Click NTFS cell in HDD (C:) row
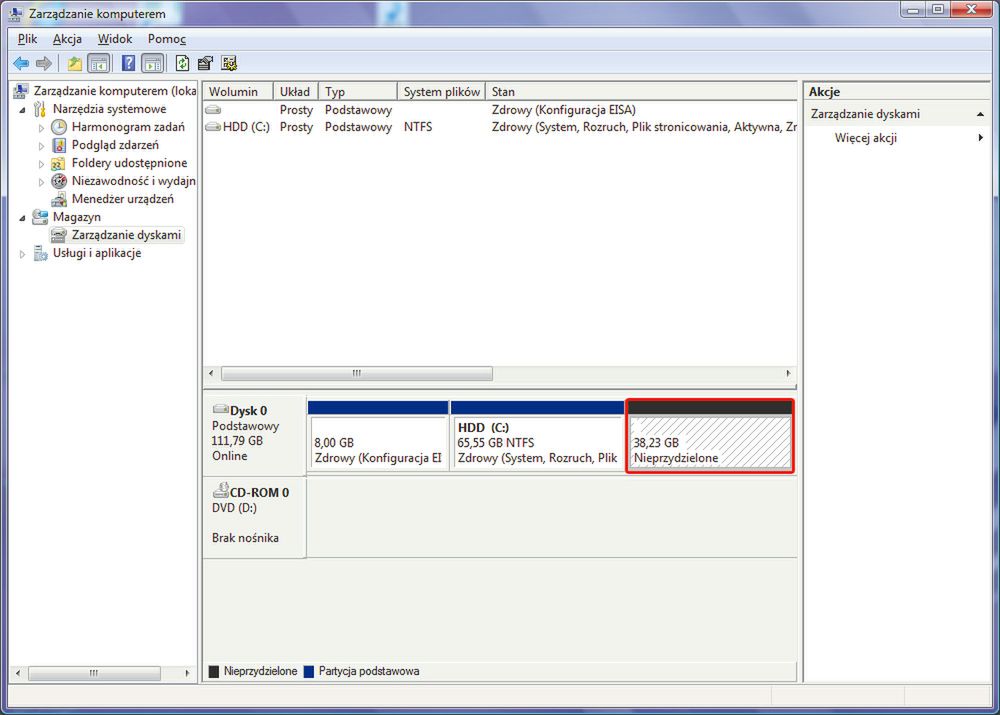This screenshot has width=1000, height=715. pos(418,127)
